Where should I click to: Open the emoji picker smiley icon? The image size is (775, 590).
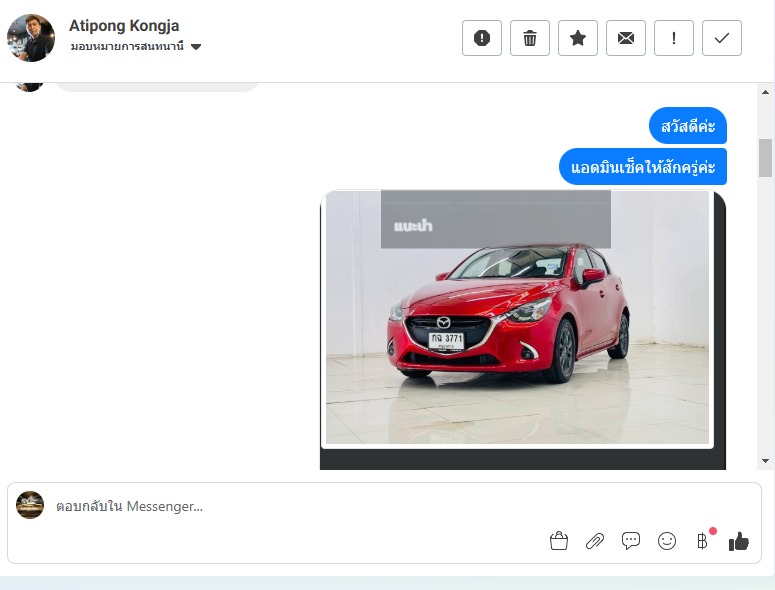(x=667, y=541)
